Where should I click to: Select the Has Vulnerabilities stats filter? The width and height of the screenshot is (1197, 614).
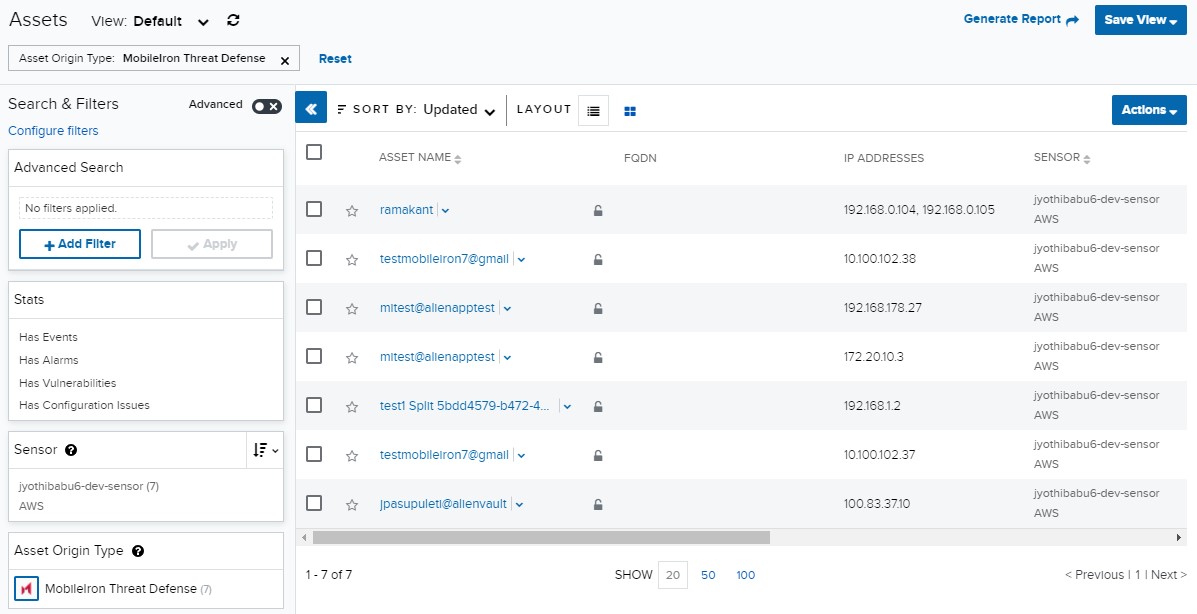tap(66, 383)
